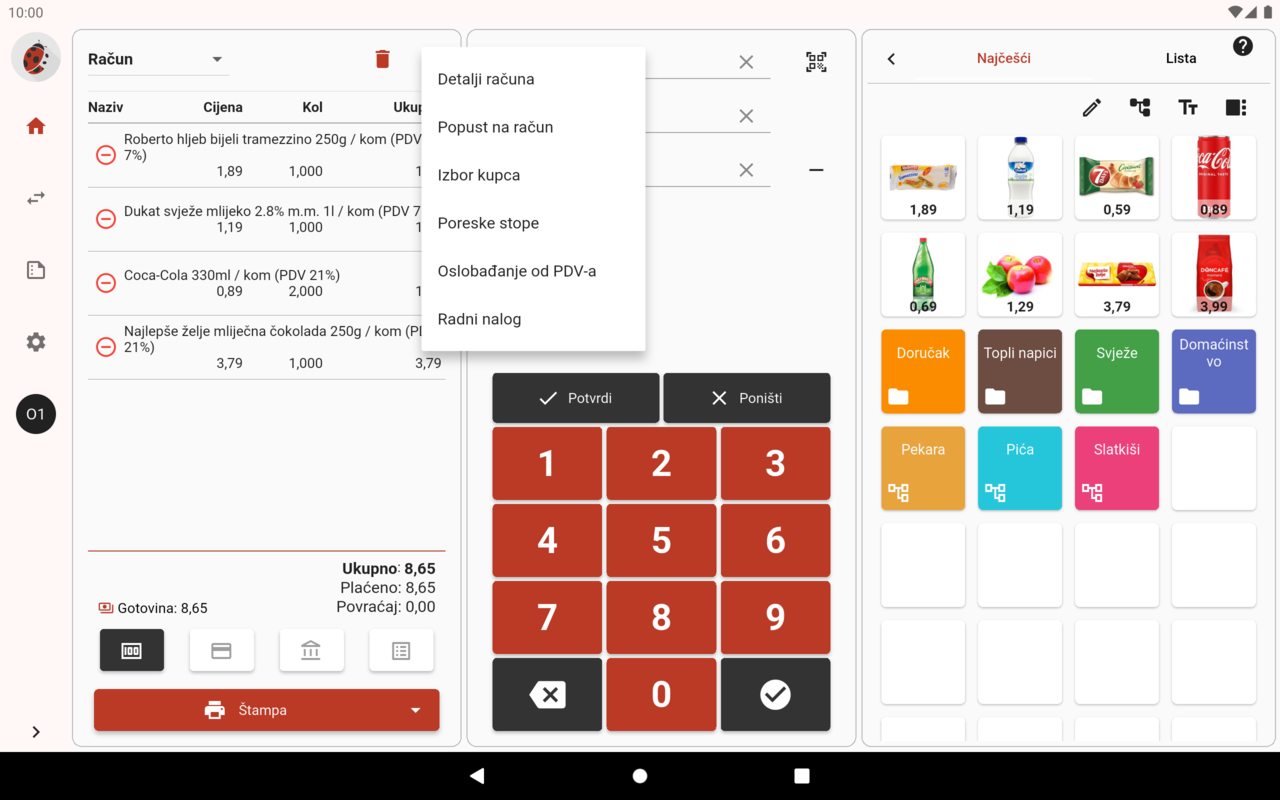The width and height of the screenshot is (1280, 800).
Task: Open the Doručak product folder
Action: 923,372
